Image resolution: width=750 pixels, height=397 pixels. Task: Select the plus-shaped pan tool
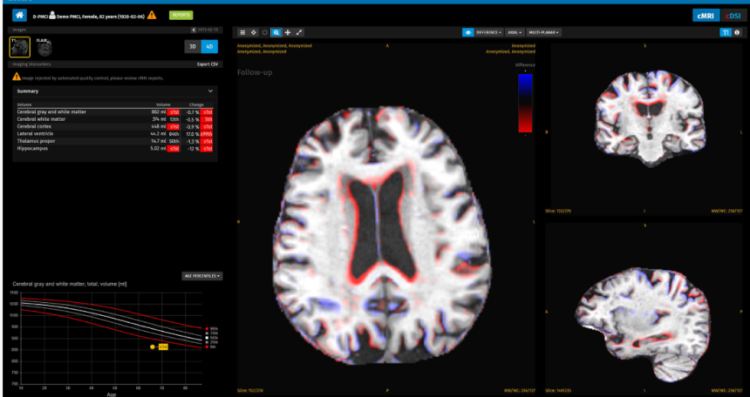point(287,33)
